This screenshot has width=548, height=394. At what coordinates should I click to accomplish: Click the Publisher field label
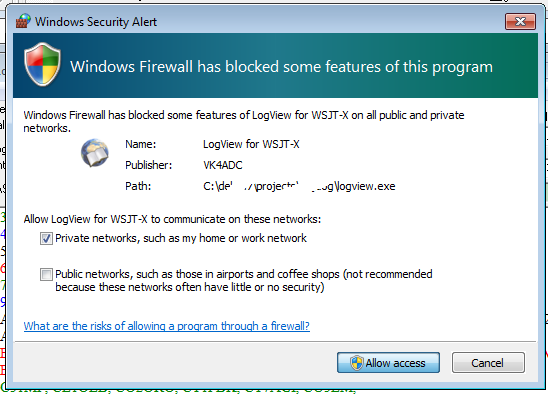(149, 165)
